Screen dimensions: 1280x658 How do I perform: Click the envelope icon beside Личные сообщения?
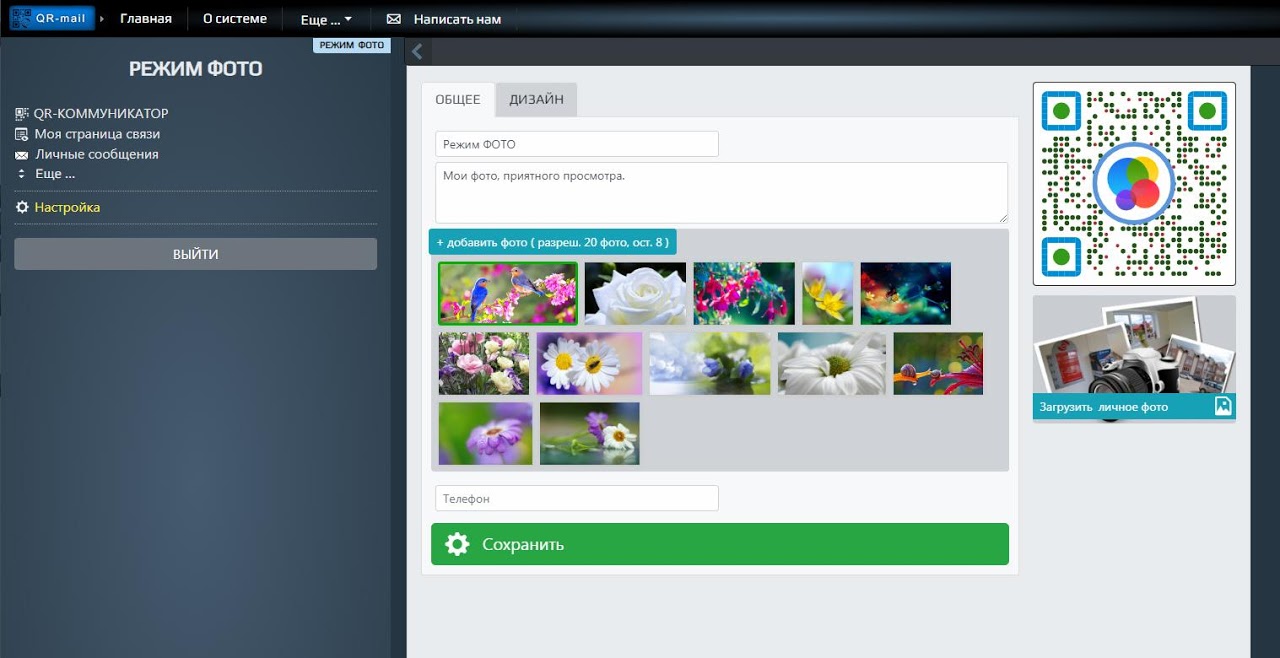click(x=22, y=155)
